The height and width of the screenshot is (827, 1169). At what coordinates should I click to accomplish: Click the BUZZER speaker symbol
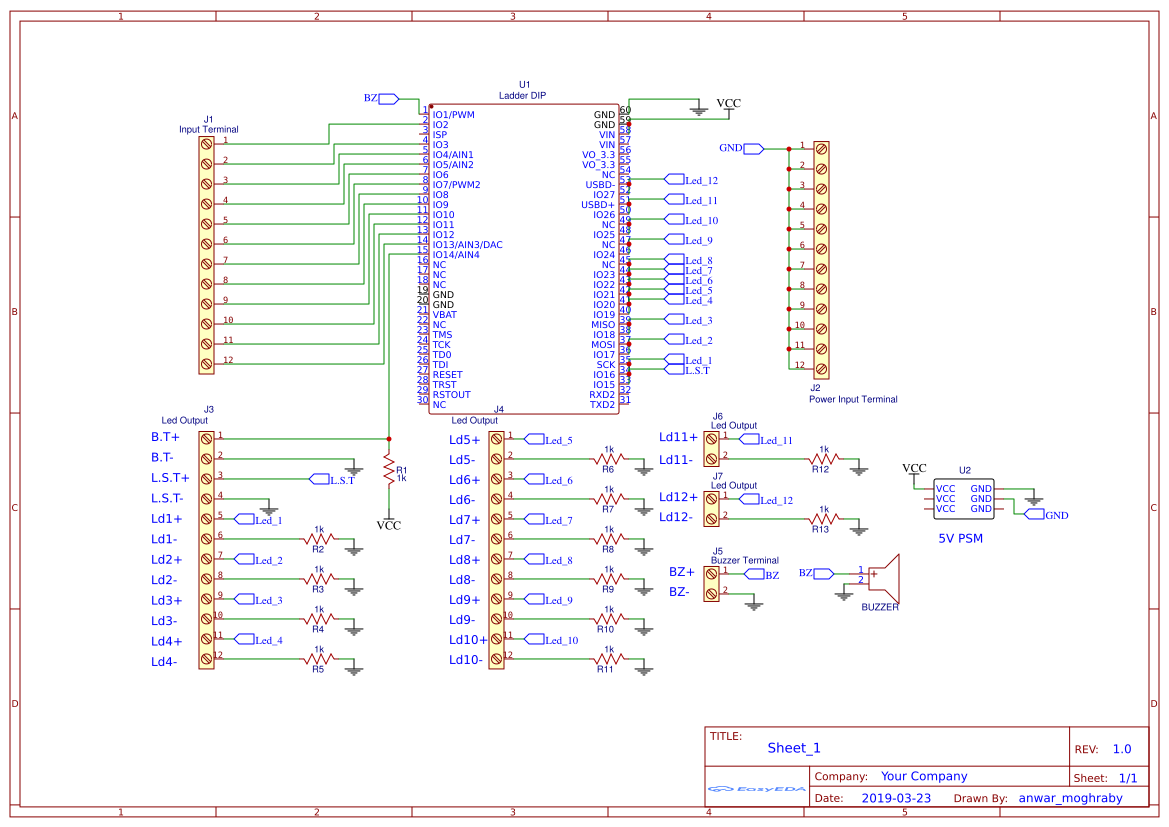(x=883, y=577)
